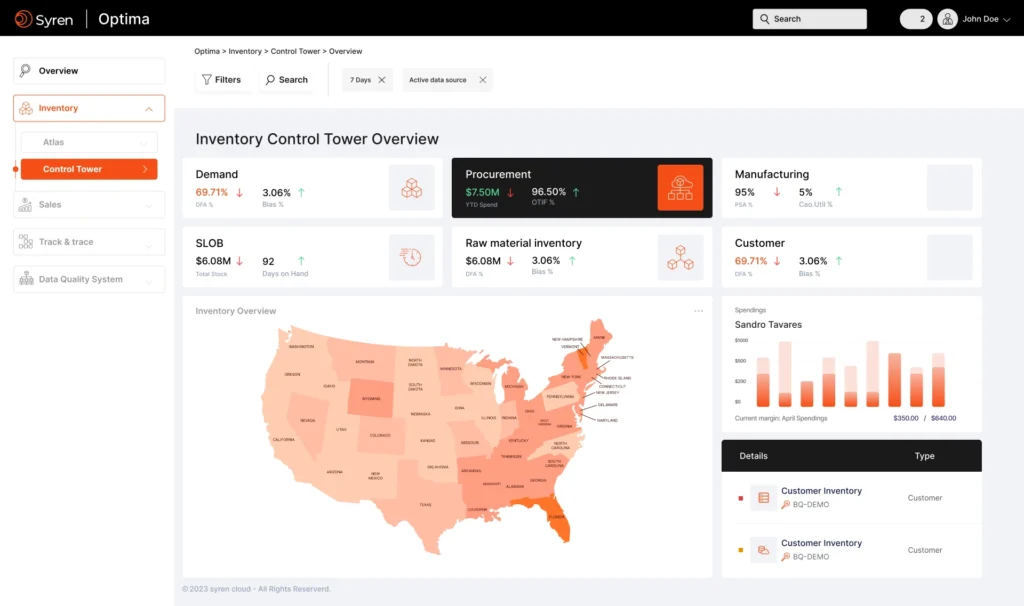The width and height of the screenshot is (1024, 606).
Task: Collapse the Inventory sidebar section
Action: click(x=148, y=109)
